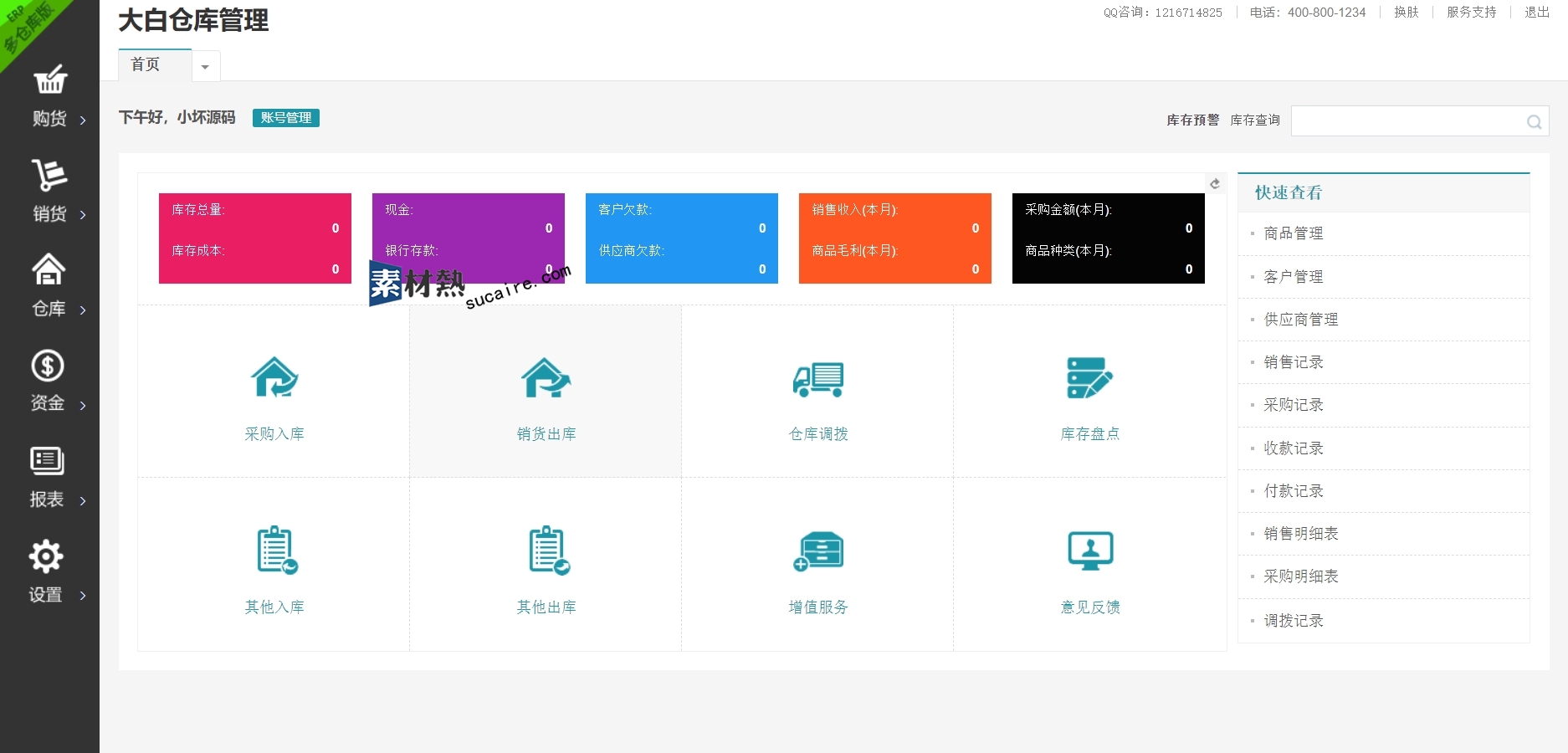The width and height of the screenshot is (1568, 753).
Task: Click the 销货出库 house icon
Action: click(x=546, y=377)
